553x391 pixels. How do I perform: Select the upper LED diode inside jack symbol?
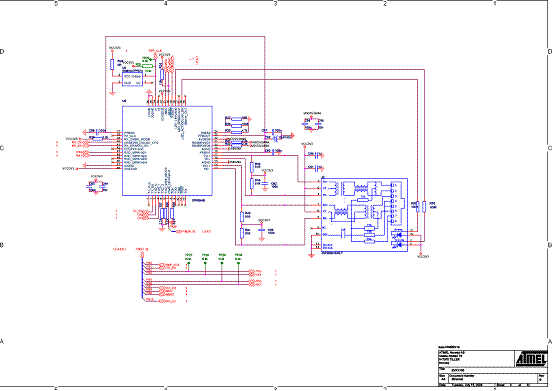click(399, 233)
